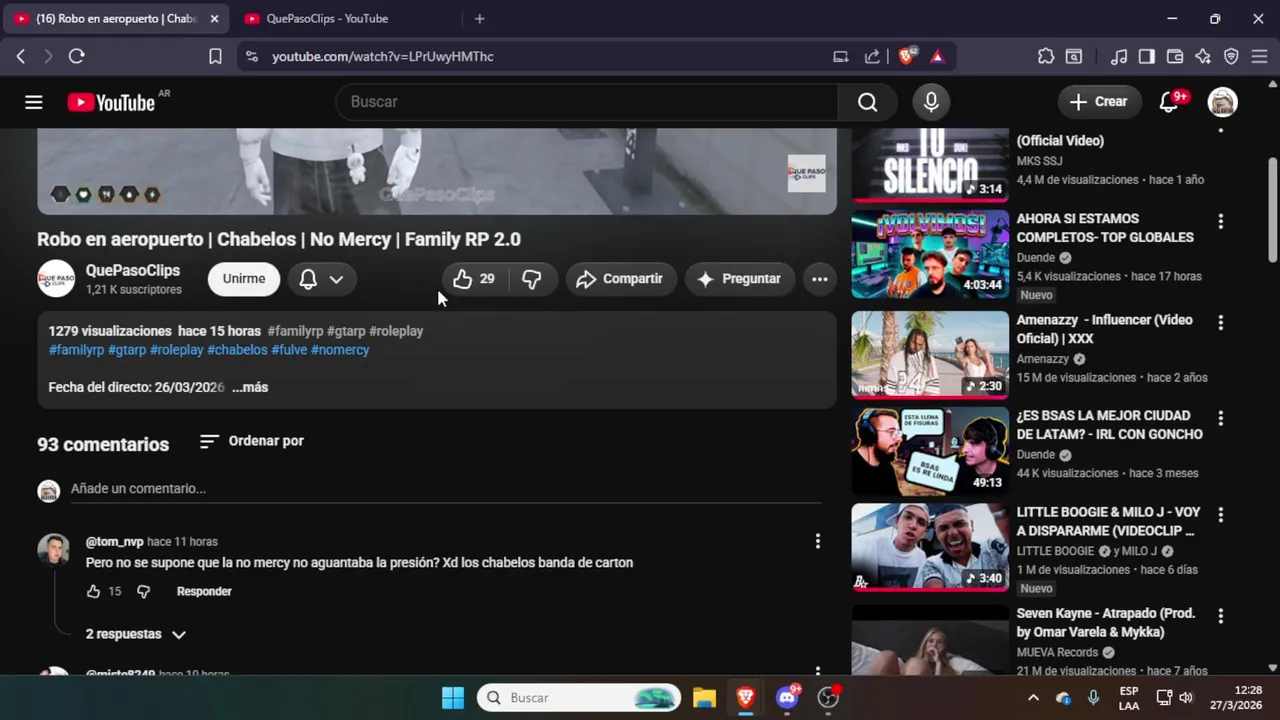Like the comment by @tom_nvp
1280x720 pixels.
(x=94, y=592)
